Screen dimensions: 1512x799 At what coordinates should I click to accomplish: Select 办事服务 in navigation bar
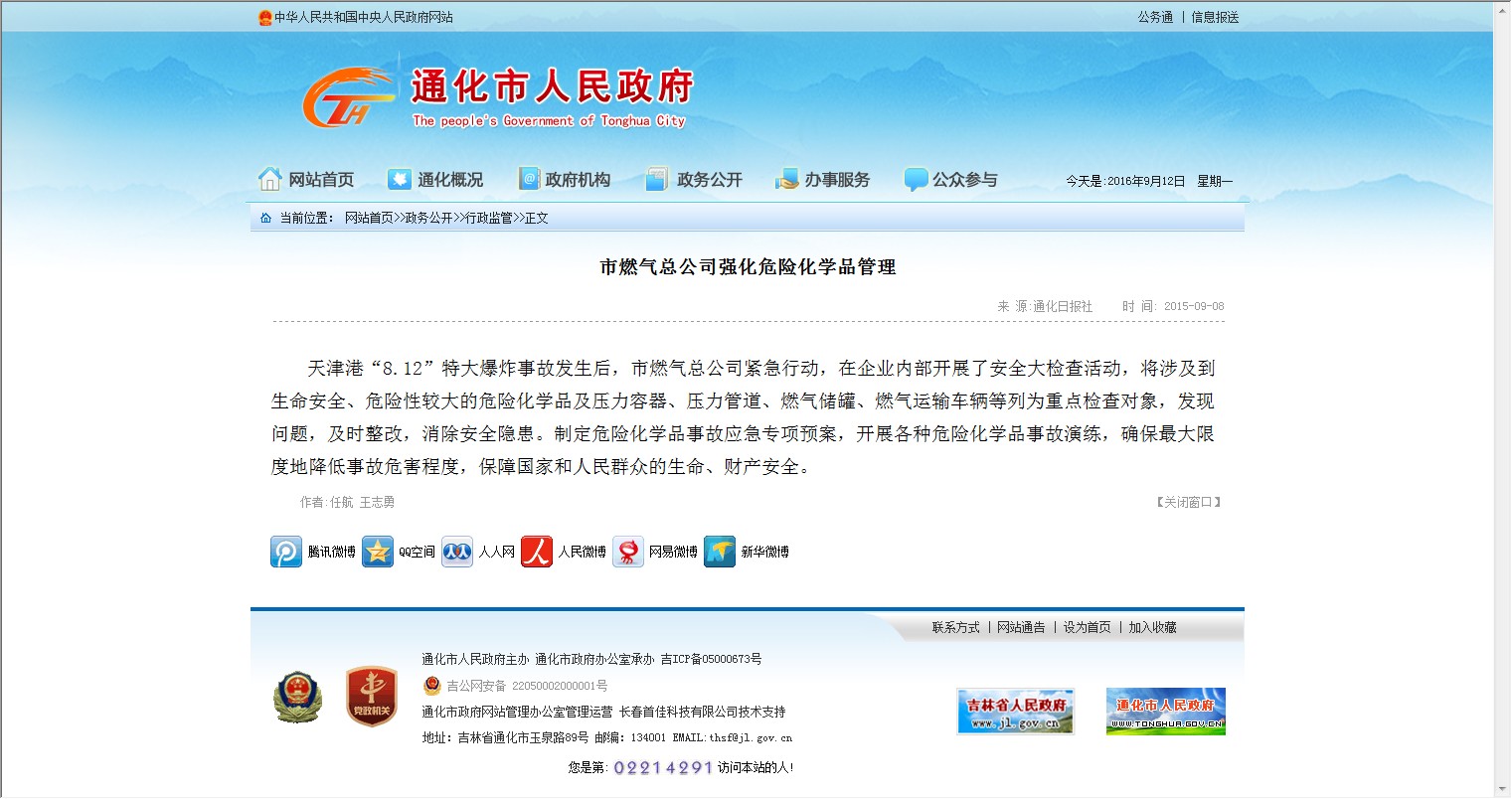[x=823, y=180]
